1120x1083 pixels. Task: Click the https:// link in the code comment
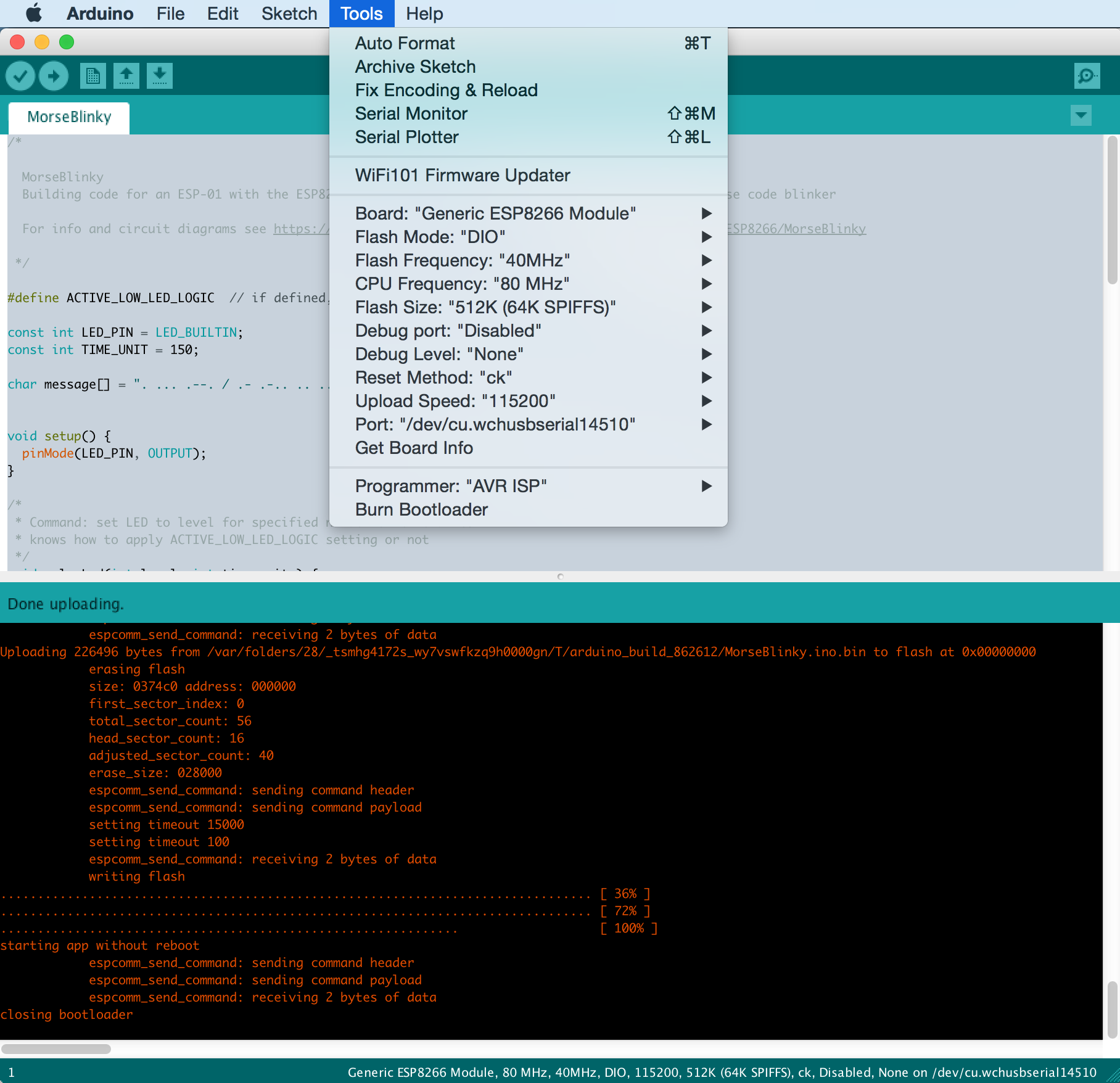301,229
